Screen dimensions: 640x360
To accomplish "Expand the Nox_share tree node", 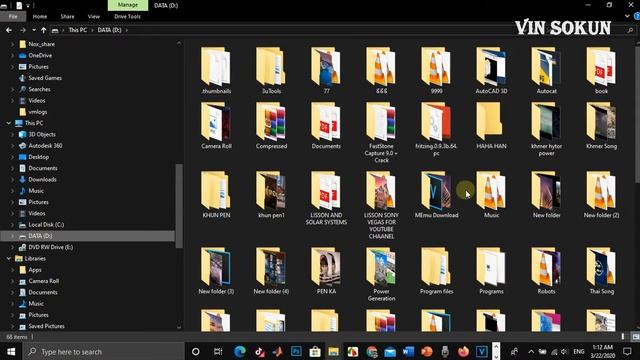I will coord(12,44).
